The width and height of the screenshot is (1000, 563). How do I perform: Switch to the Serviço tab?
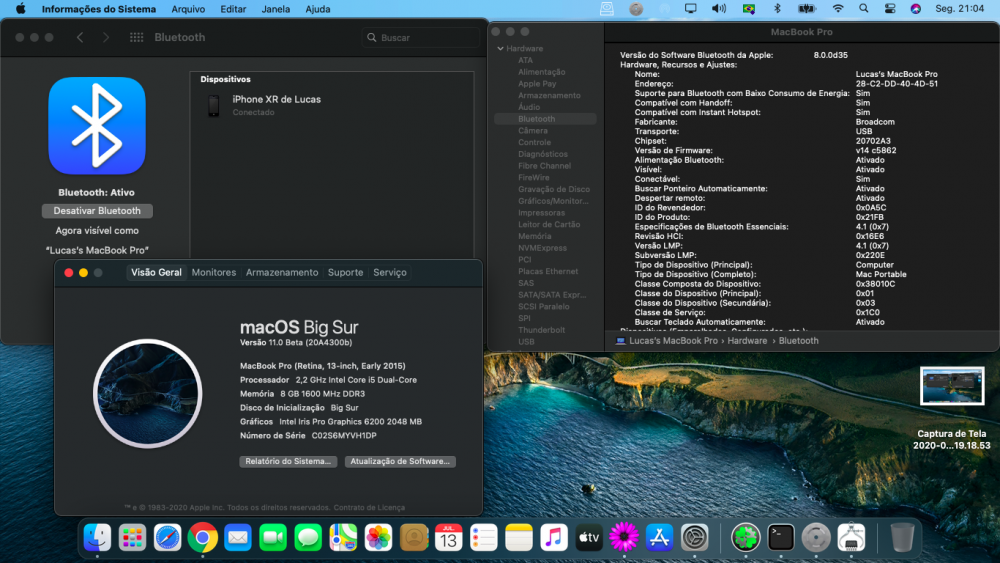[x=390, y=272]
